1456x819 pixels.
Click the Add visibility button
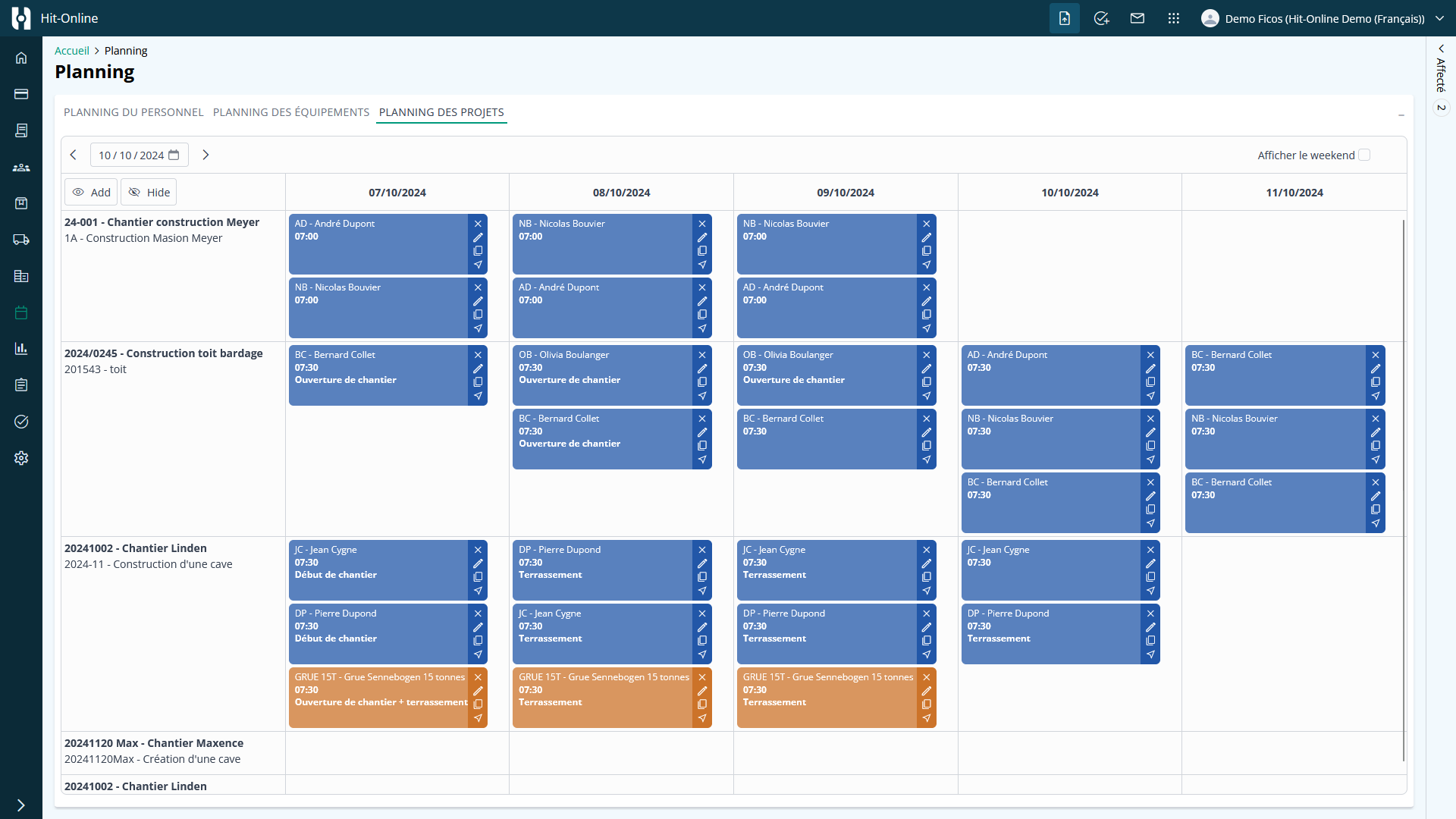point(91,193)
